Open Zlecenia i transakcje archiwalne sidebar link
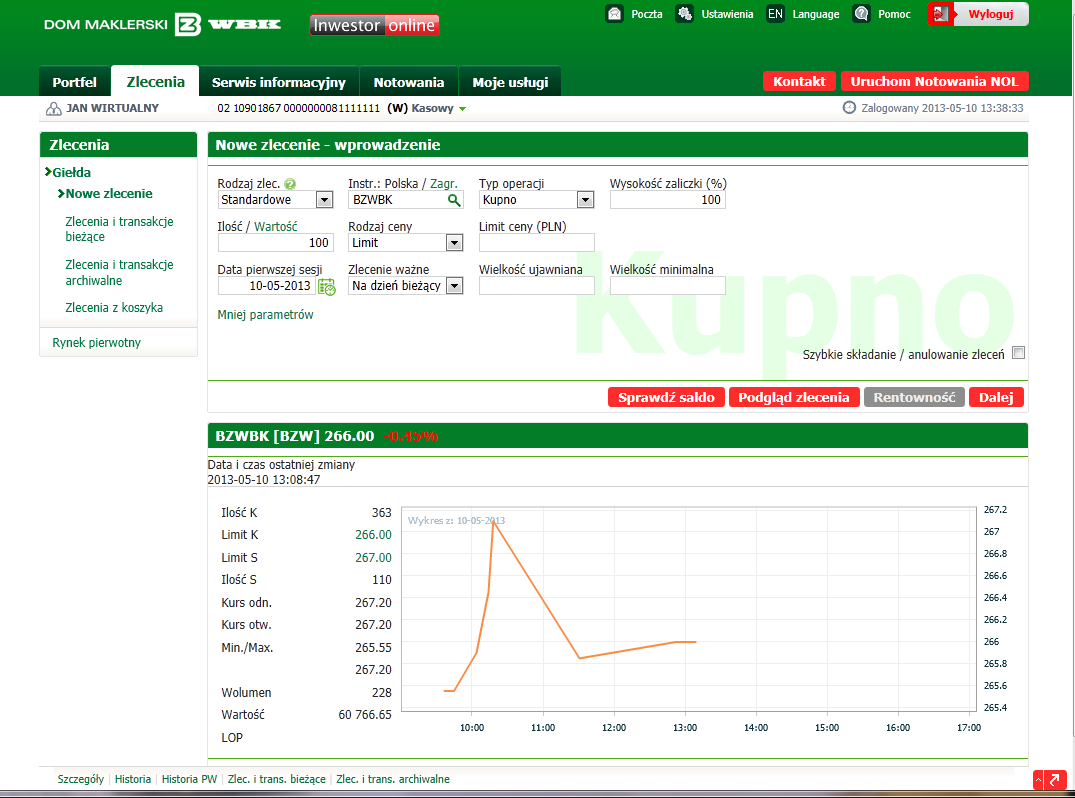Viewport: 1075px width, 798px height. click(119, 272)
